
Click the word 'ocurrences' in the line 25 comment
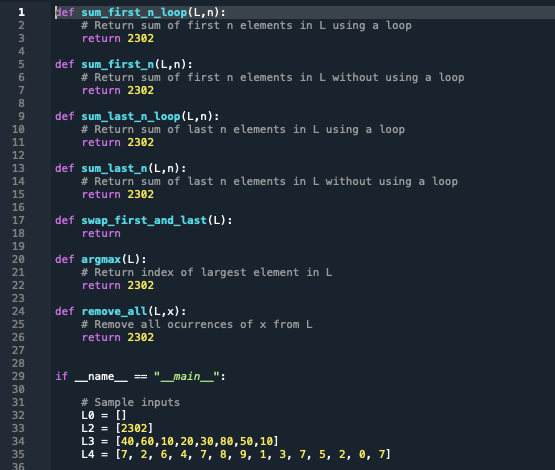coord(200,324)
